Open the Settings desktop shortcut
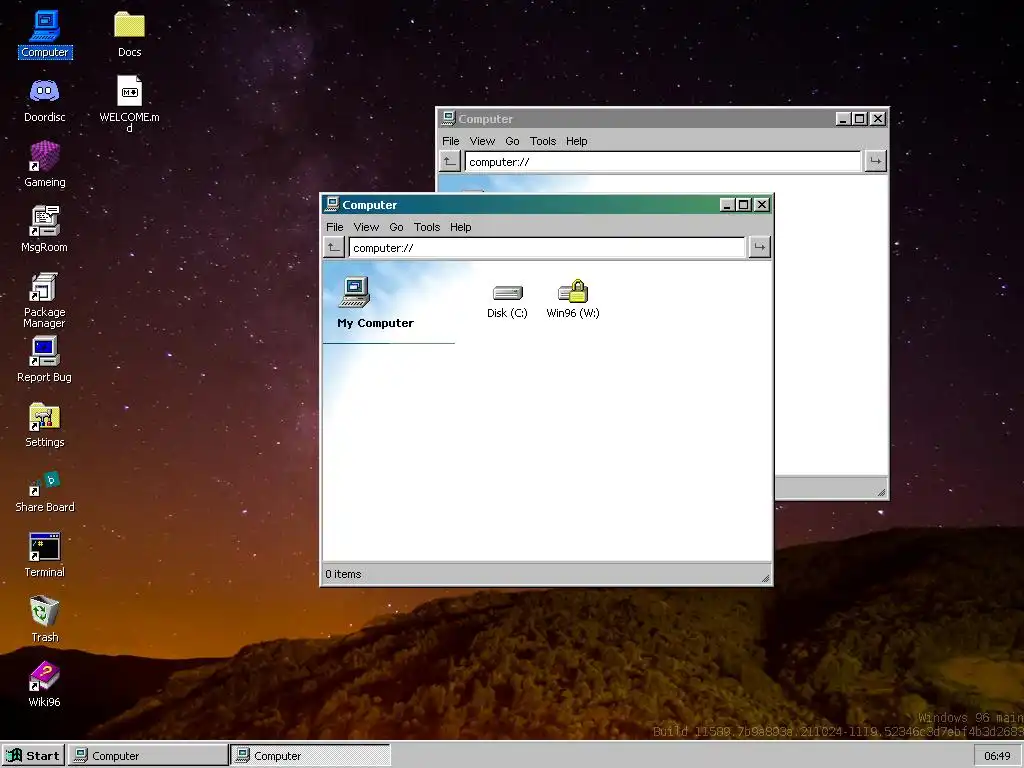 pos(44,424)
